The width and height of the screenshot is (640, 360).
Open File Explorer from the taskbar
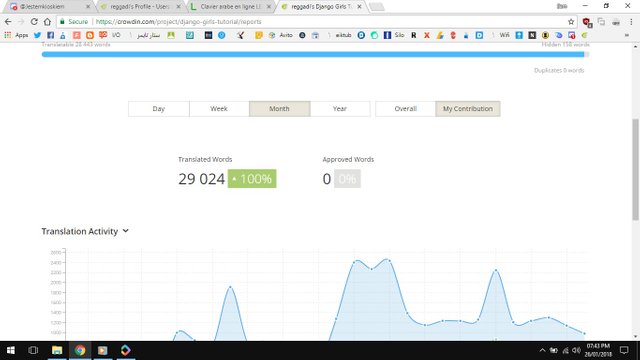[x=57, y=350]
